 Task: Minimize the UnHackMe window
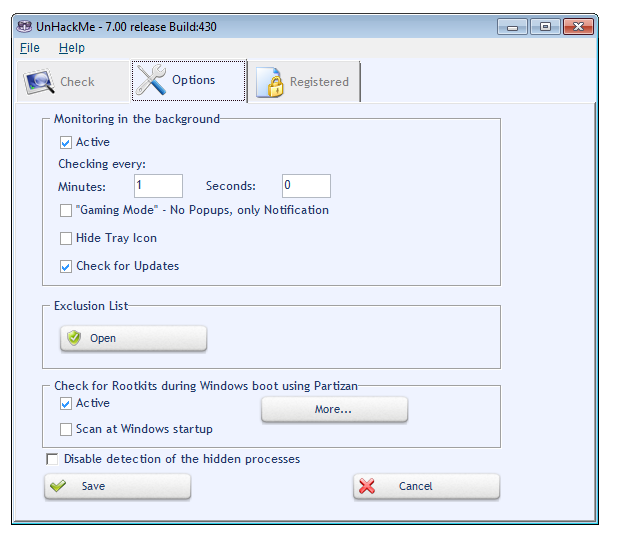(x=512, y=27)
